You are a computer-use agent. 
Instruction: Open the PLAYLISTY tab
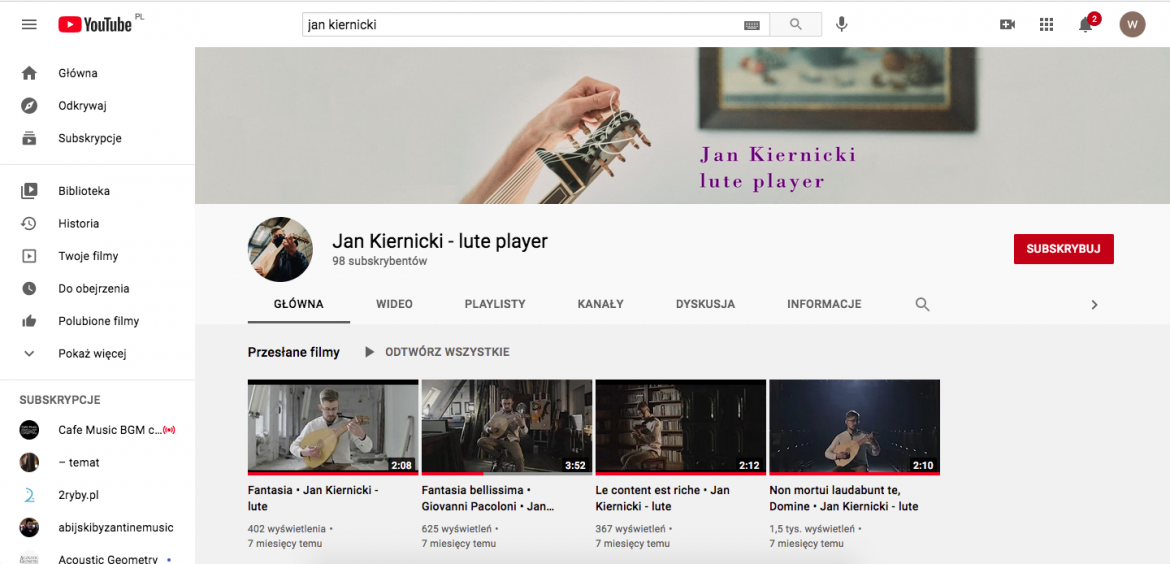(495, 304)
